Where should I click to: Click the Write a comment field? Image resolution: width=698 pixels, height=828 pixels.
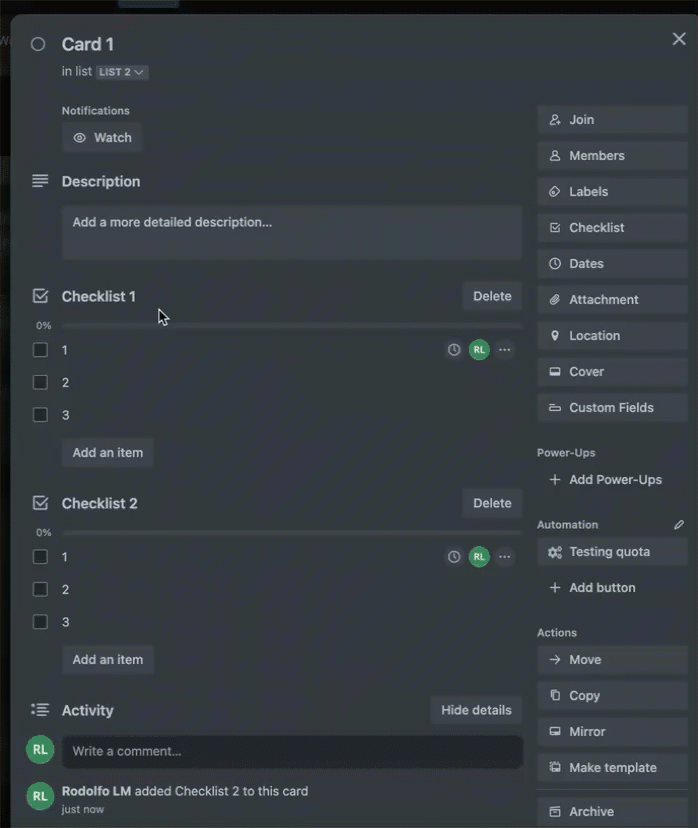click(292, 751)
